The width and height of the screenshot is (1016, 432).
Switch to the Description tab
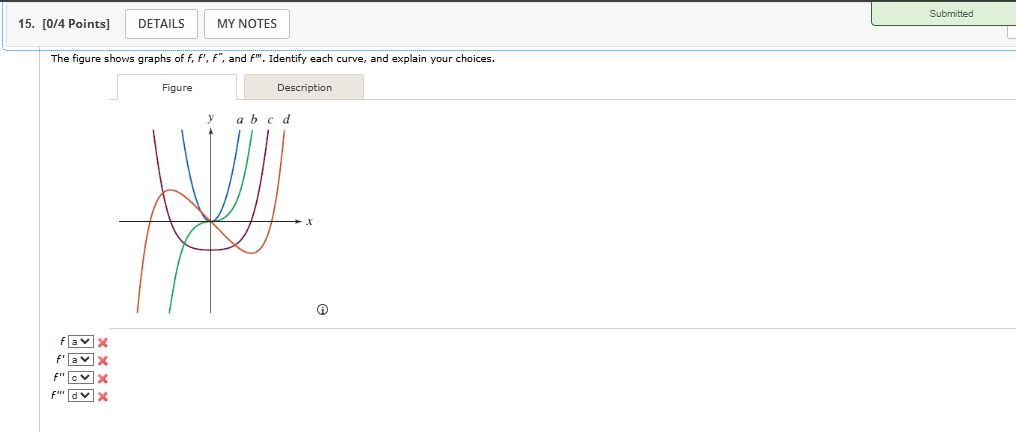(304, 88)
